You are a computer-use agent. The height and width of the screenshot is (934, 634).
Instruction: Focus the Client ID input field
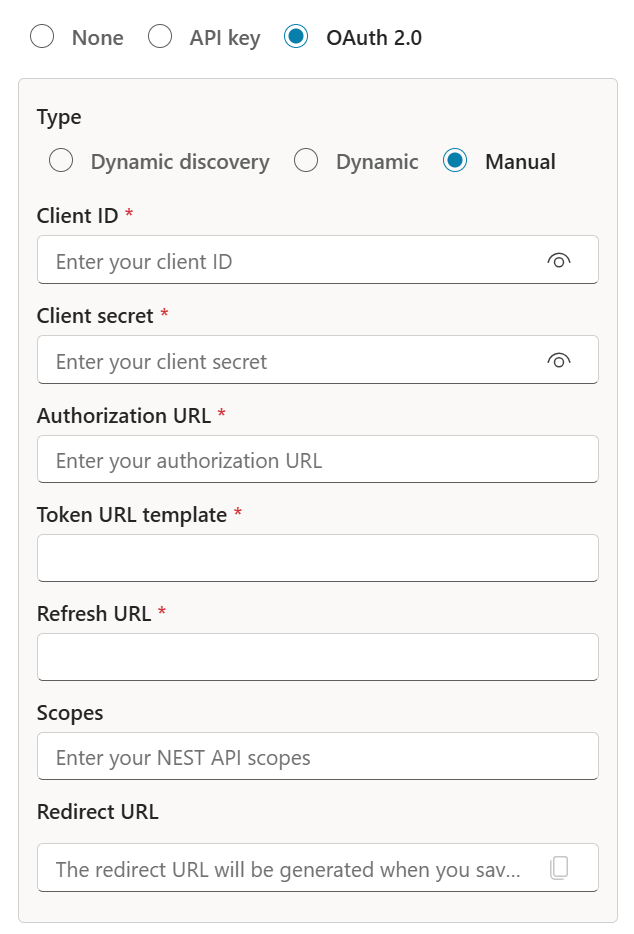click(x=318, y=260)
